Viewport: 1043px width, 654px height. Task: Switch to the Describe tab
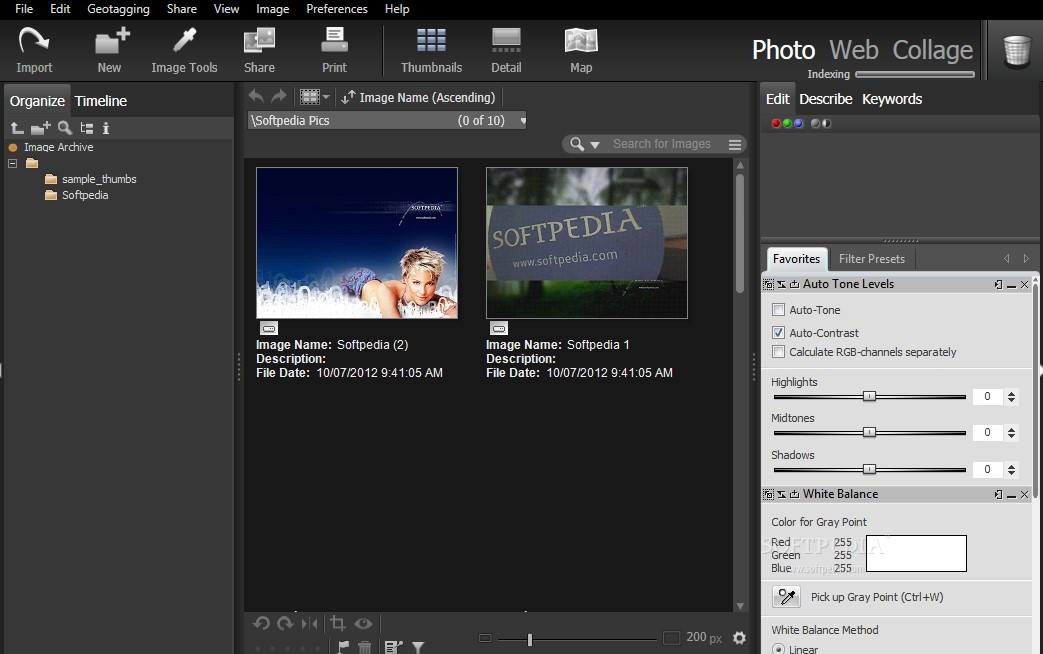click(825, 99)
